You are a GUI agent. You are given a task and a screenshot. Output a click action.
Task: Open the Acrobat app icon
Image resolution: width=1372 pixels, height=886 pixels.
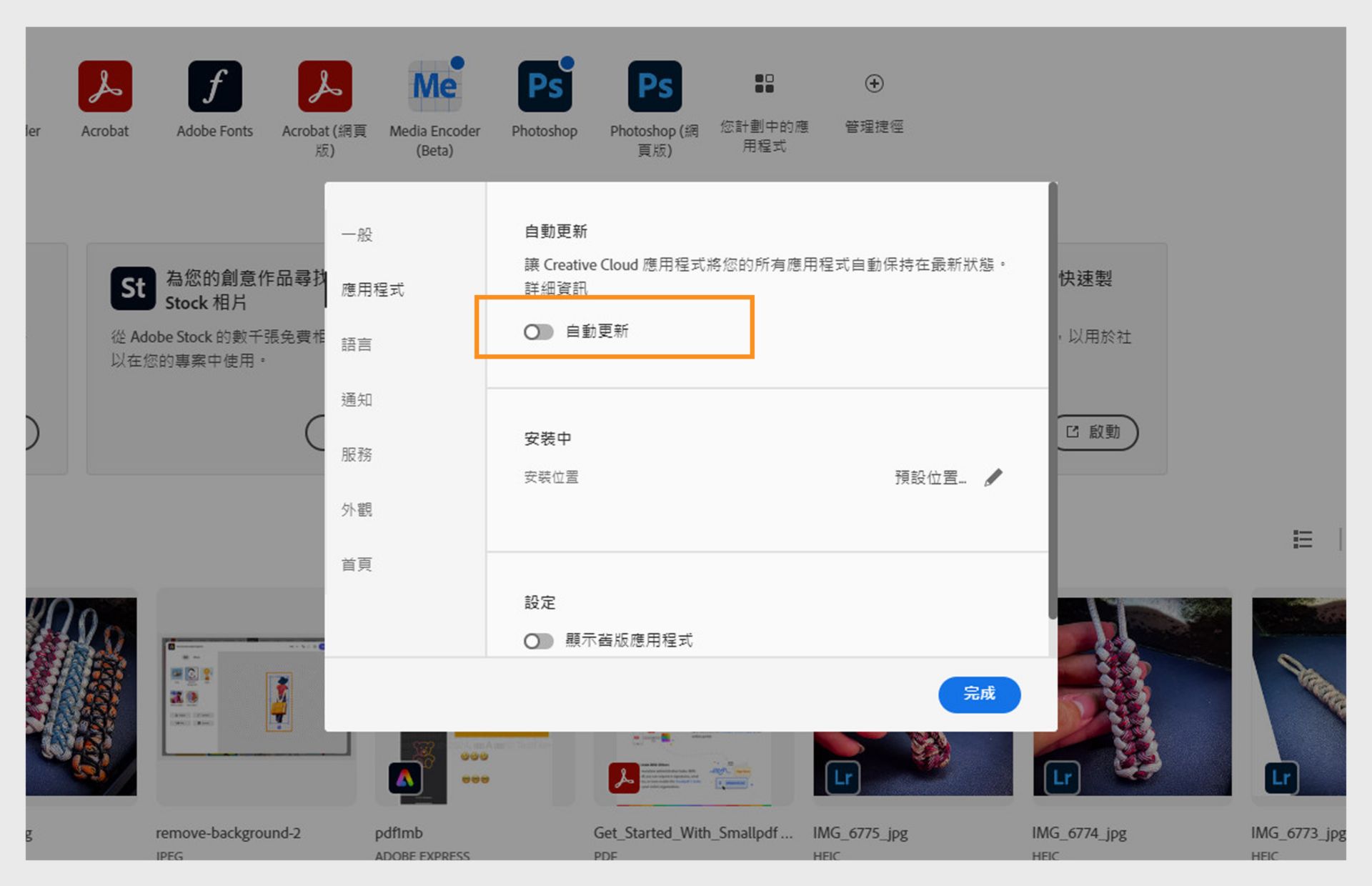pyautogui.click(x=105, y=86)
